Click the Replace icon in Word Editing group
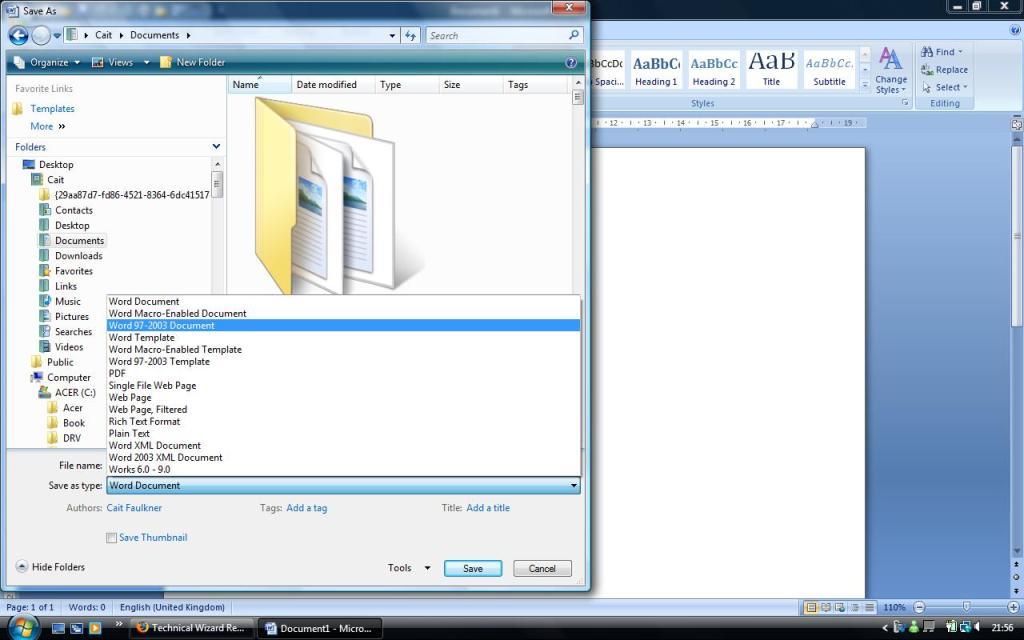Image resolution: width=1024 pixels, height=640 pixels. (927, 70)
